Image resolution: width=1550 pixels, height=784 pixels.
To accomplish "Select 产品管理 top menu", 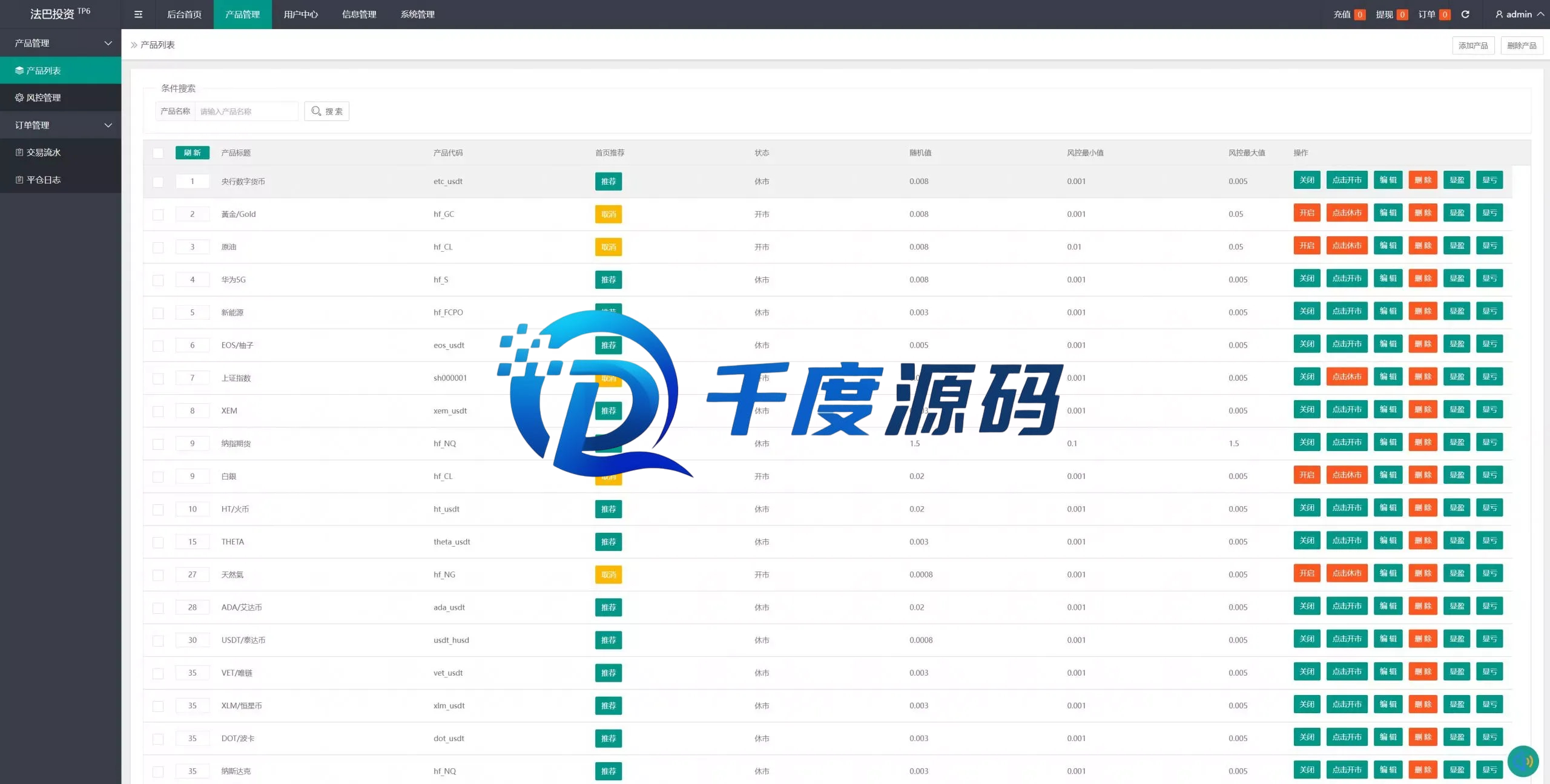I will click(x=242, y=15).
